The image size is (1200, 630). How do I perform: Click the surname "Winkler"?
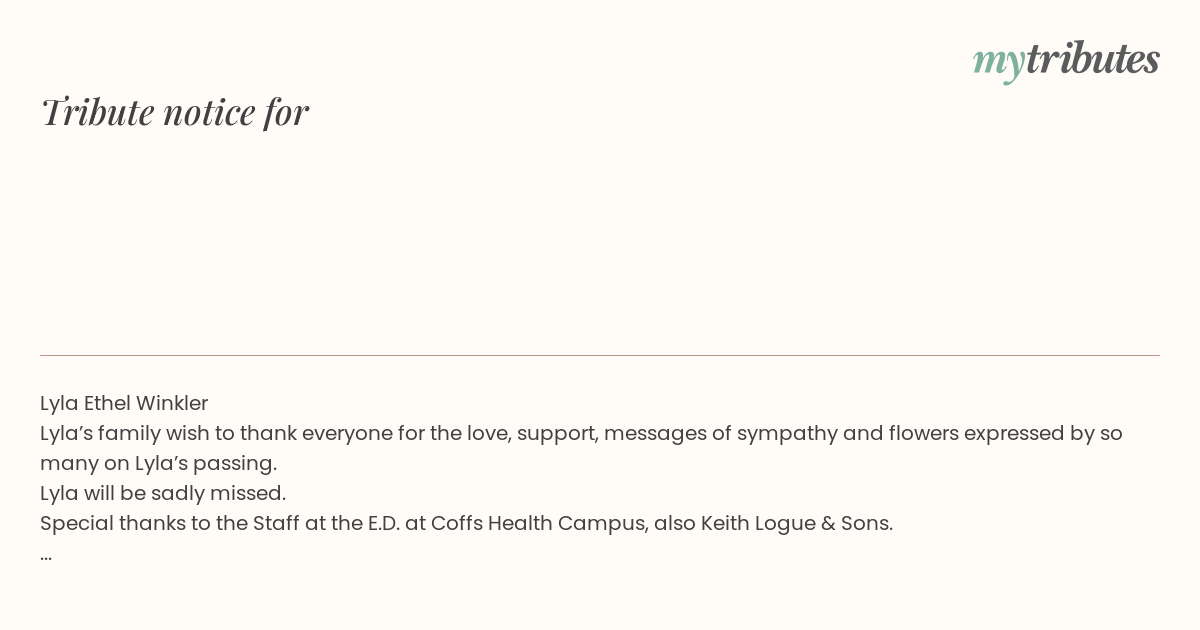click(172, 403)
